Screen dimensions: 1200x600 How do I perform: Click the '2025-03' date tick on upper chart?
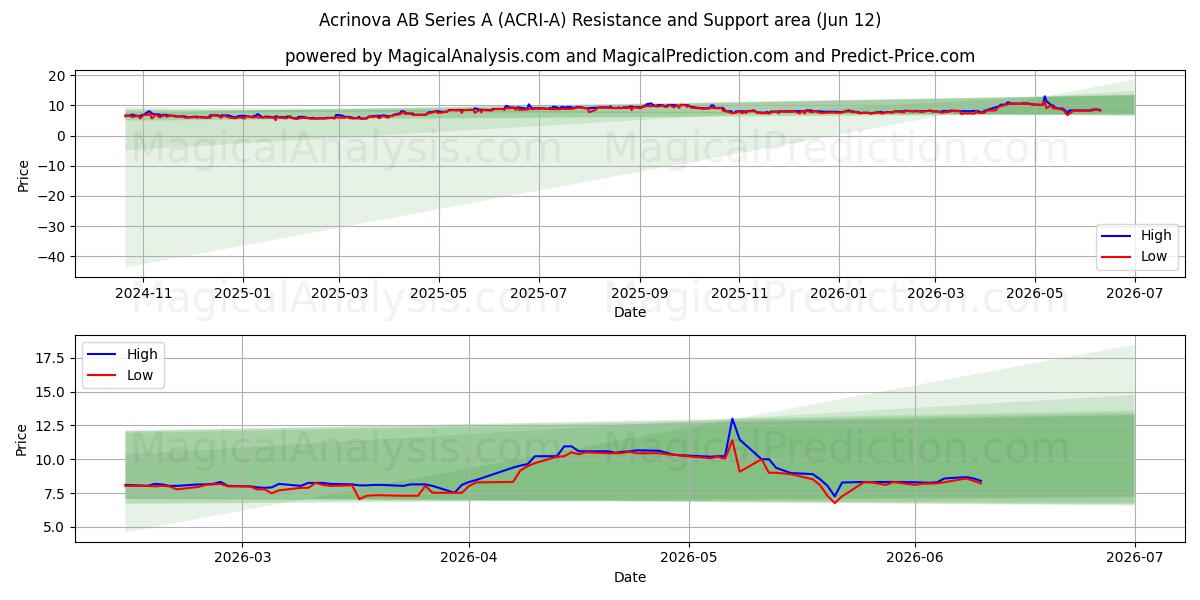click(x=339, y=293)
